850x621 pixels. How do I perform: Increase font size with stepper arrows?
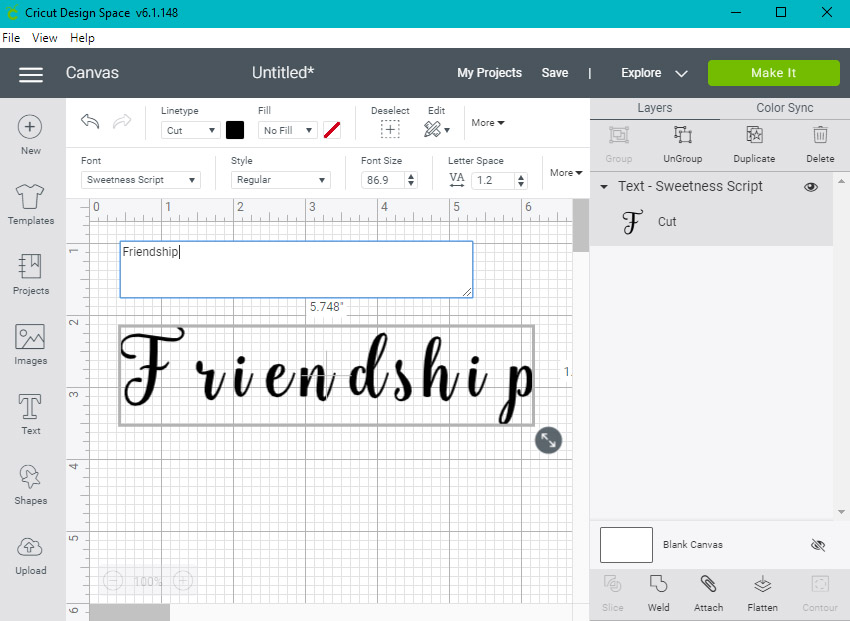coord(411,176)
